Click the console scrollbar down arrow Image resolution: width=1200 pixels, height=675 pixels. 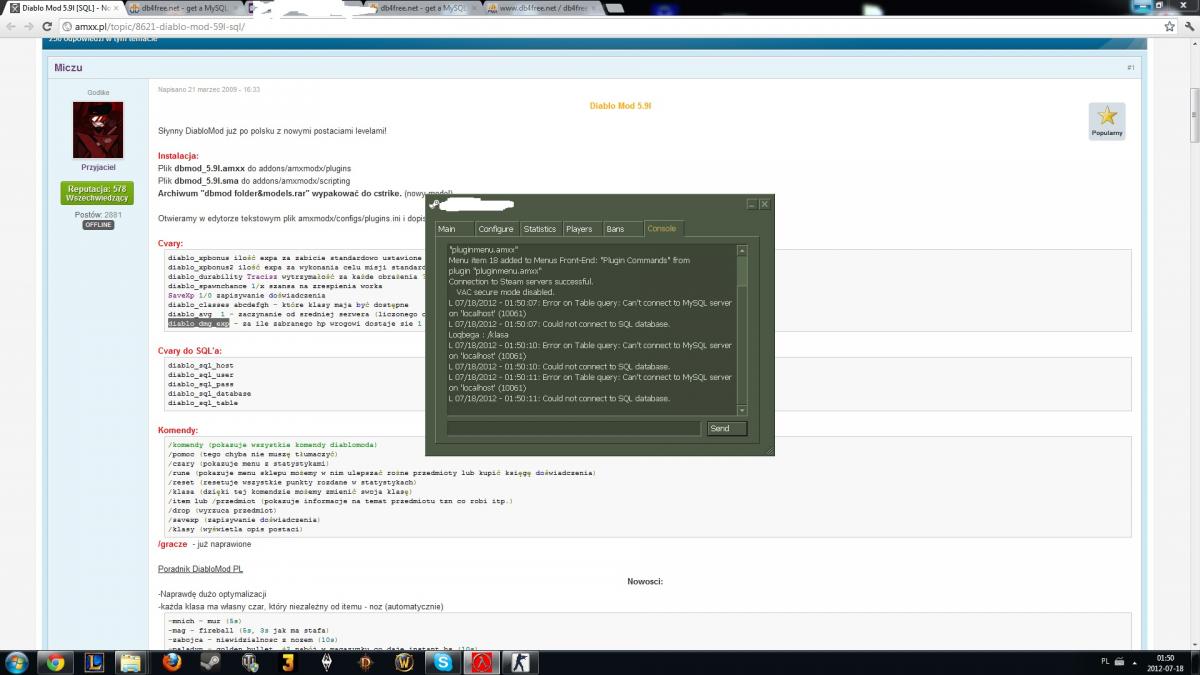tap(741, 410)
